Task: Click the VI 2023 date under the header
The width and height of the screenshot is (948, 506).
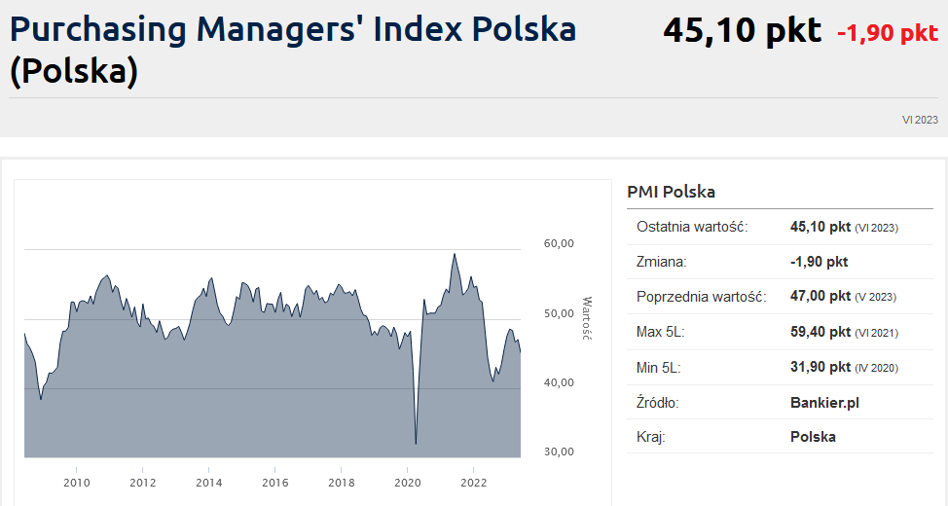Action: 920,120
